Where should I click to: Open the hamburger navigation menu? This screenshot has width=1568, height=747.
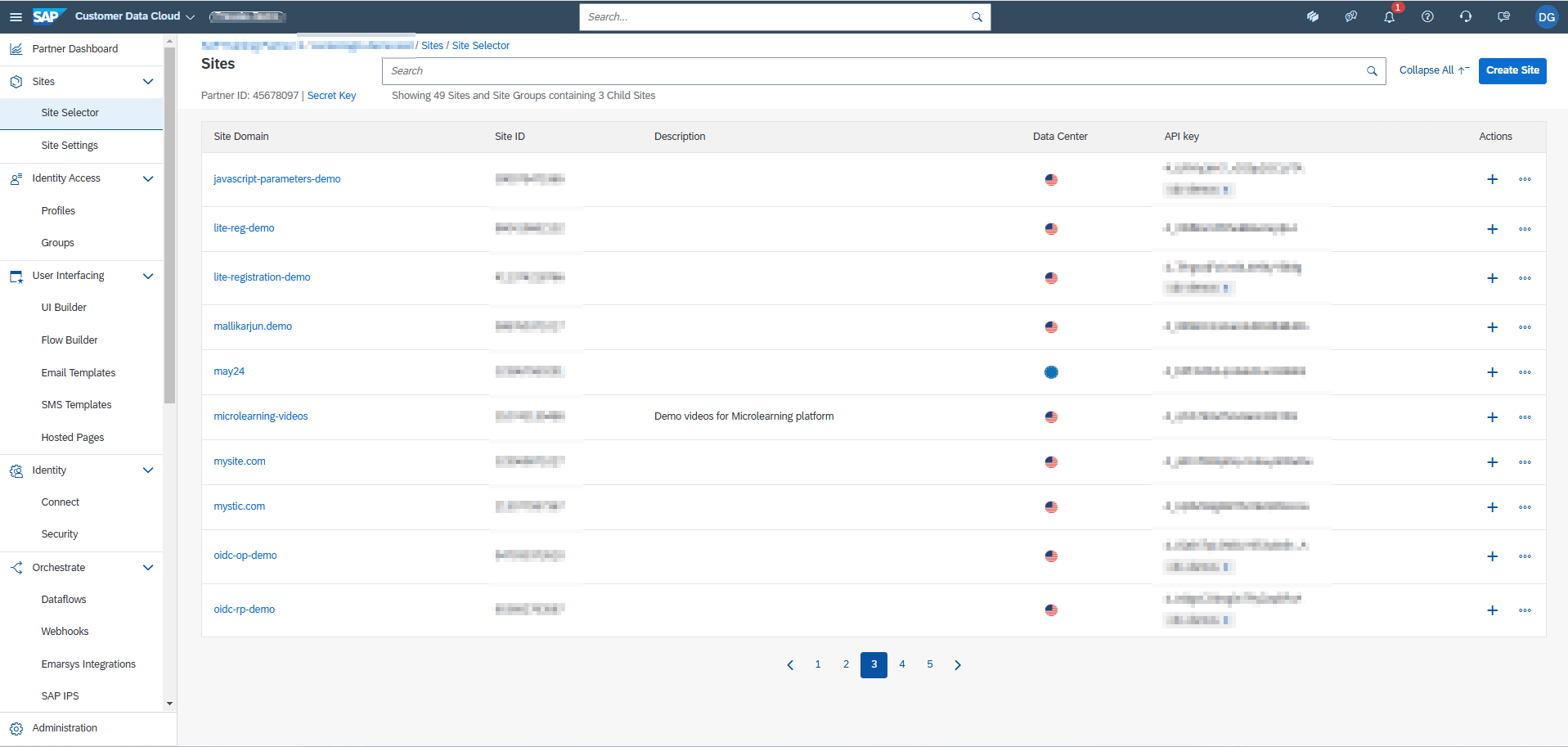[16, 16]
